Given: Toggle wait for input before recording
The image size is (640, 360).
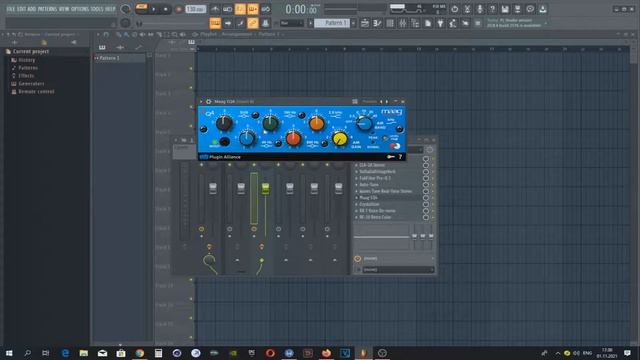Looking at the screenshot, I should pos(228,9).
